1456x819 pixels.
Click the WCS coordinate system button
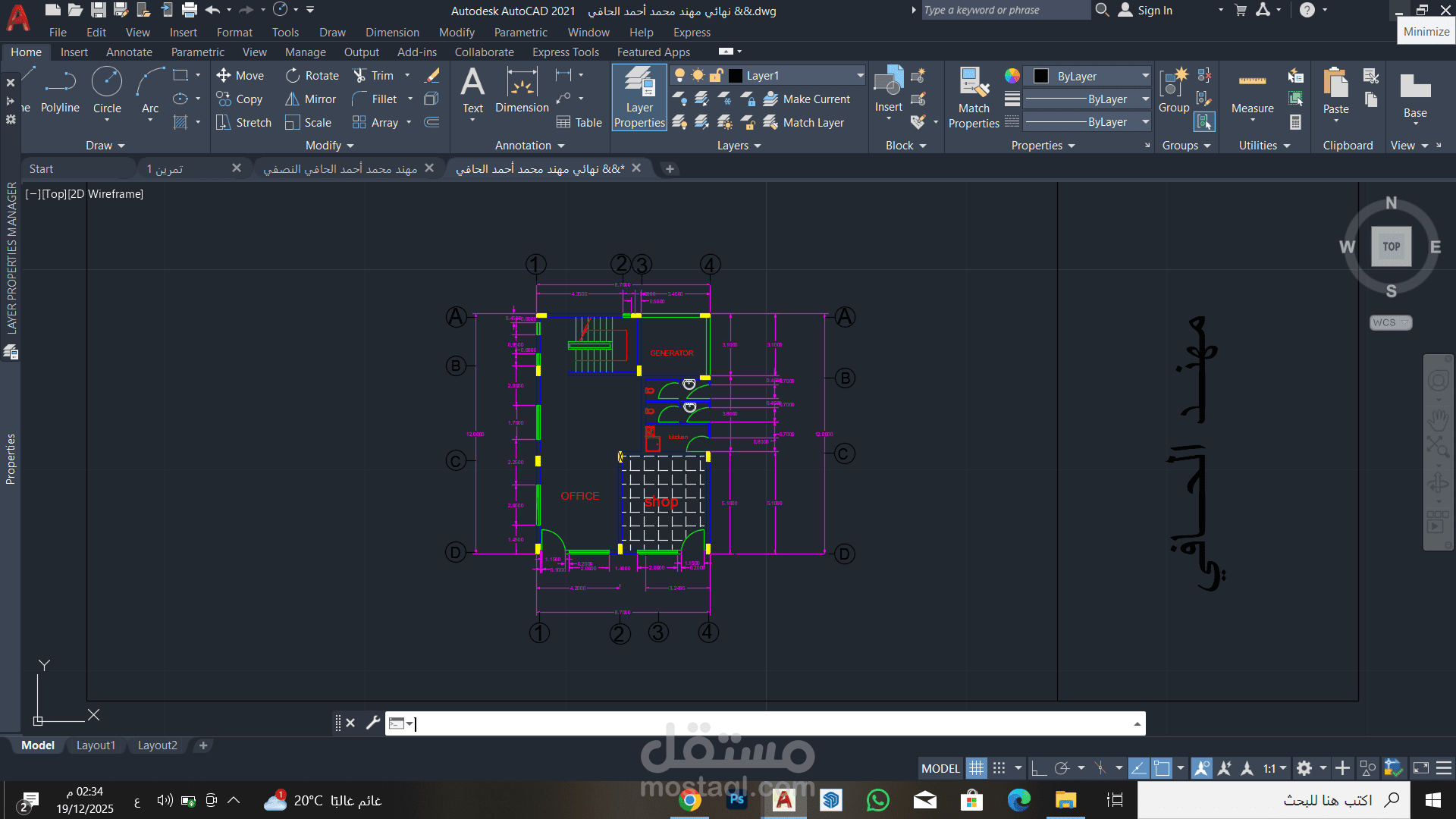point(1391,322)
